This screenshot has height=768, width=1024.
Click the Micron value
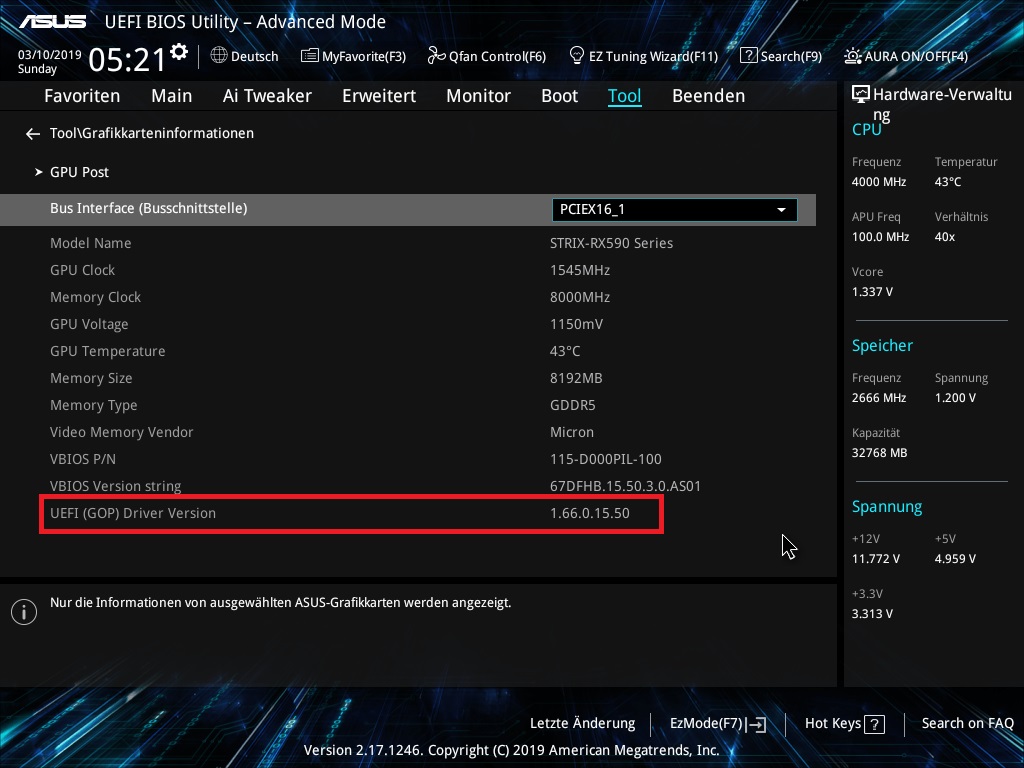click(x=572, y=432)
